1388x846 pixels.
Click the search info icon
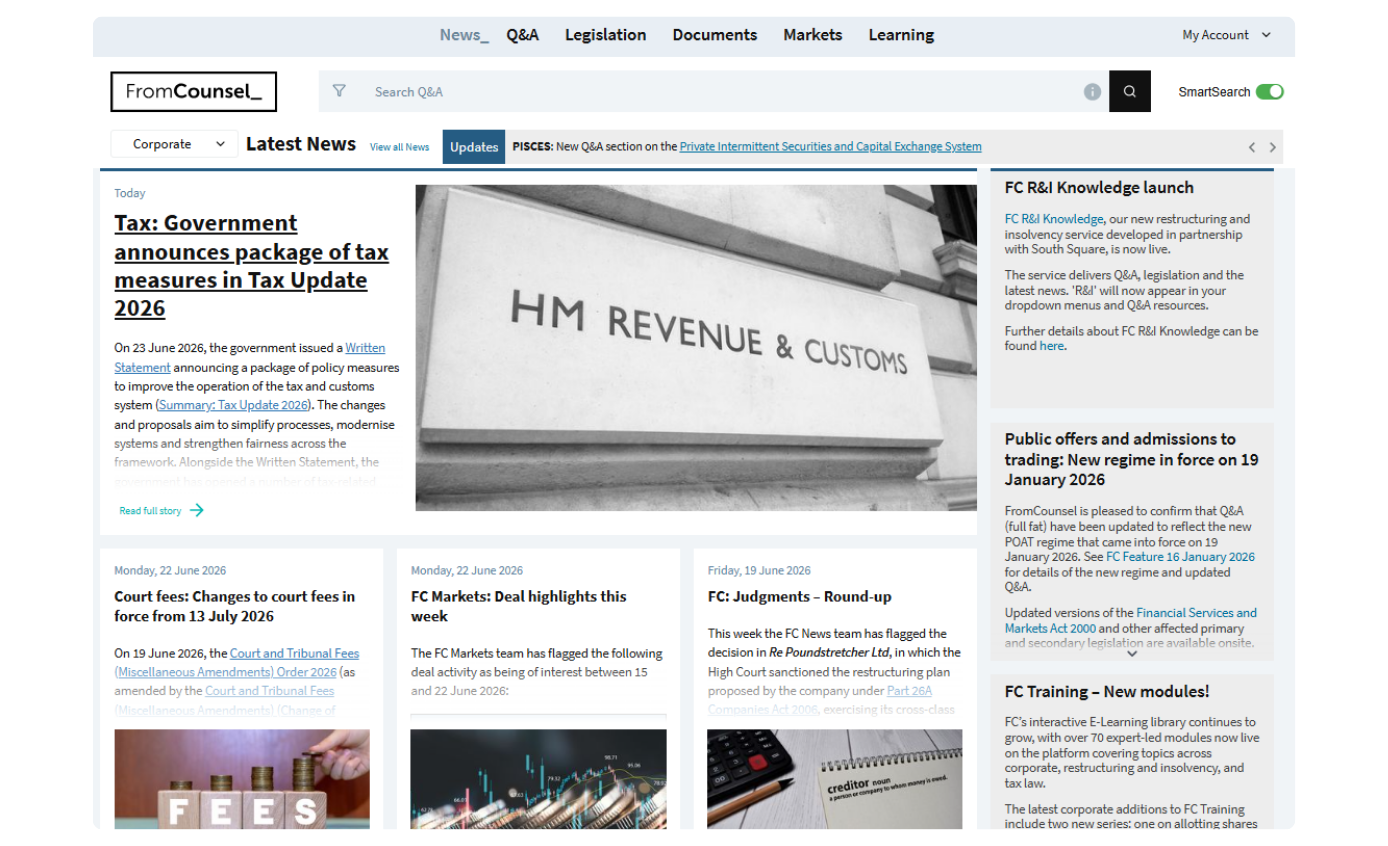[x=1092, y=92]
